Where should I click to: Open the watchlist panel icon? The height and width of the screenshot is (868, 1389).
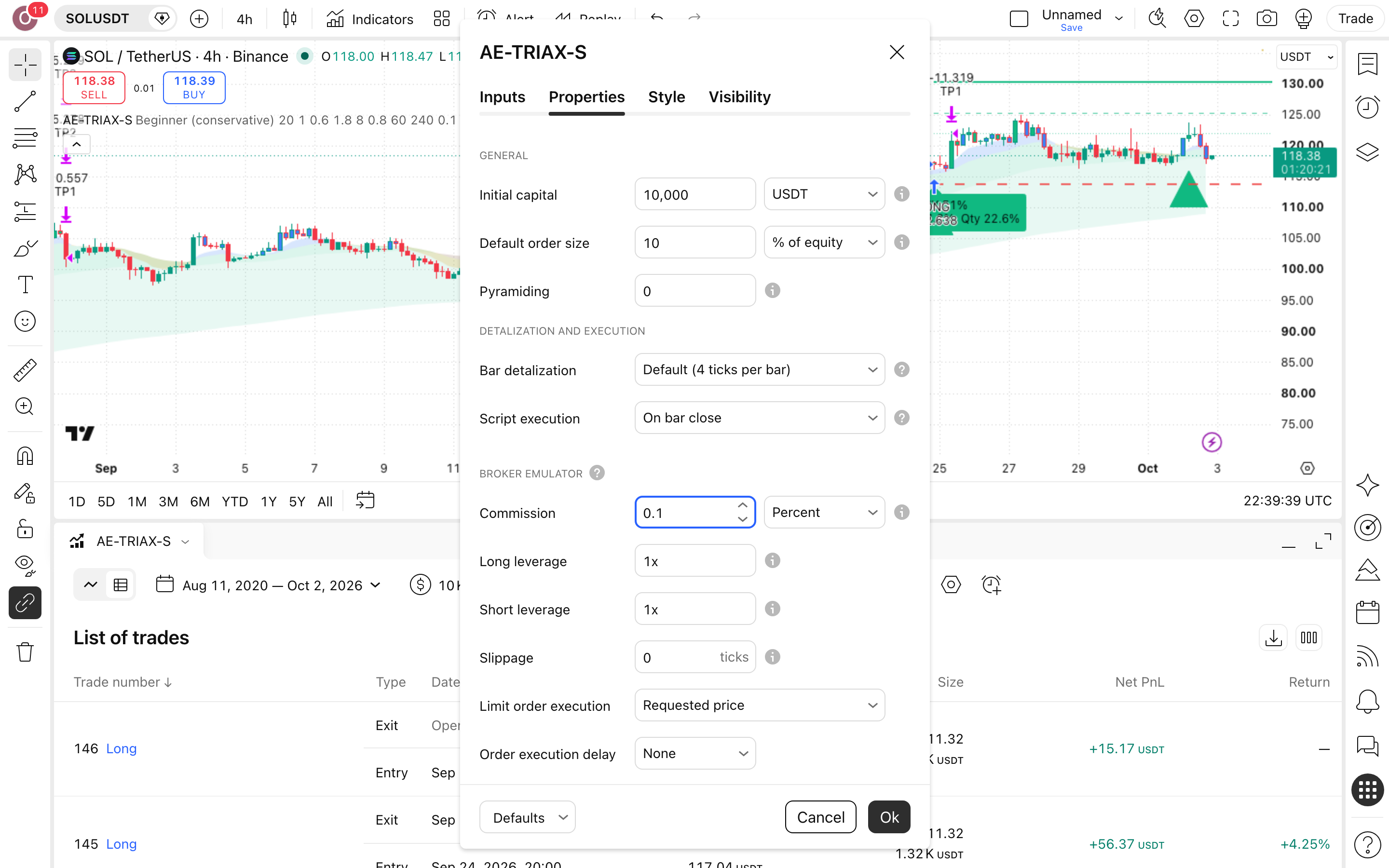[x=1368, y=63]
